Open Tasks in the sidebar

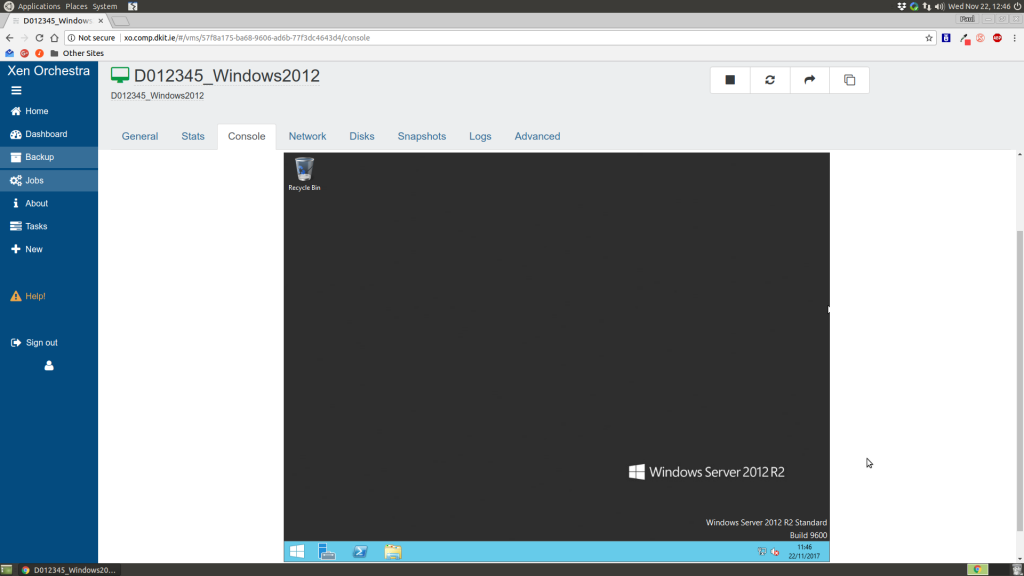pos(49,226)
